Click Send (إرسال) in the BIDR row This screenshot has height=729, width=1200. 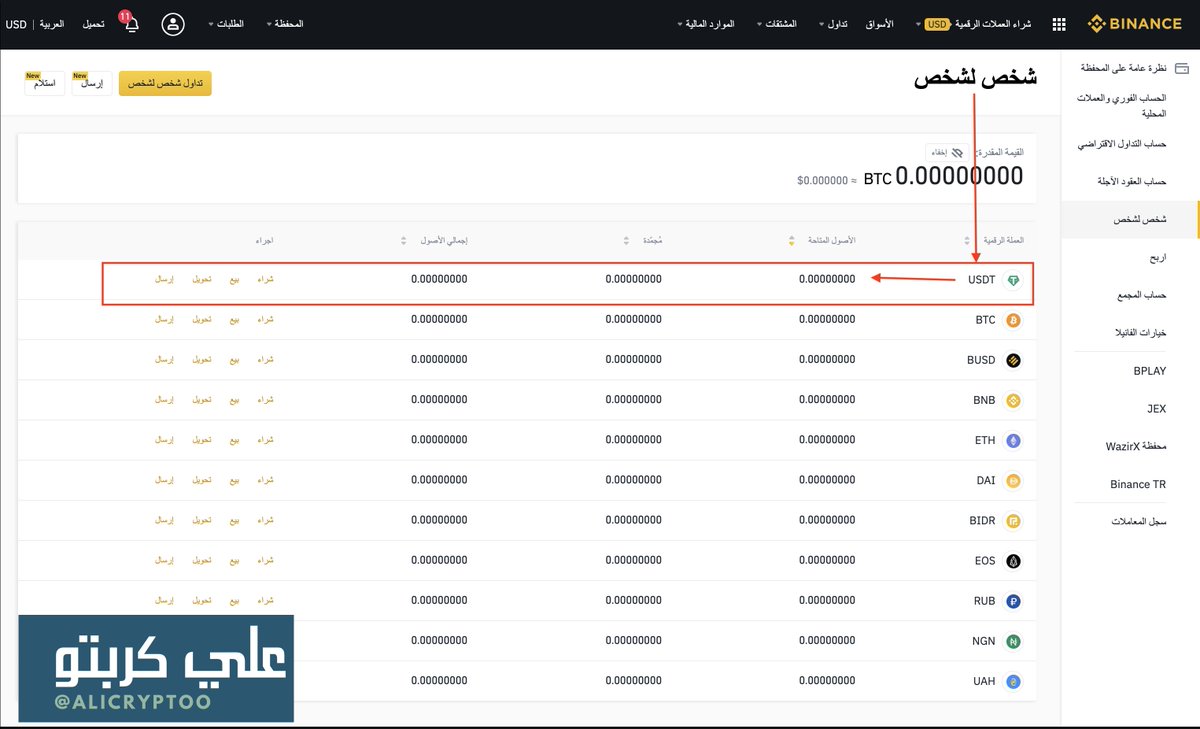coord(163,520)
